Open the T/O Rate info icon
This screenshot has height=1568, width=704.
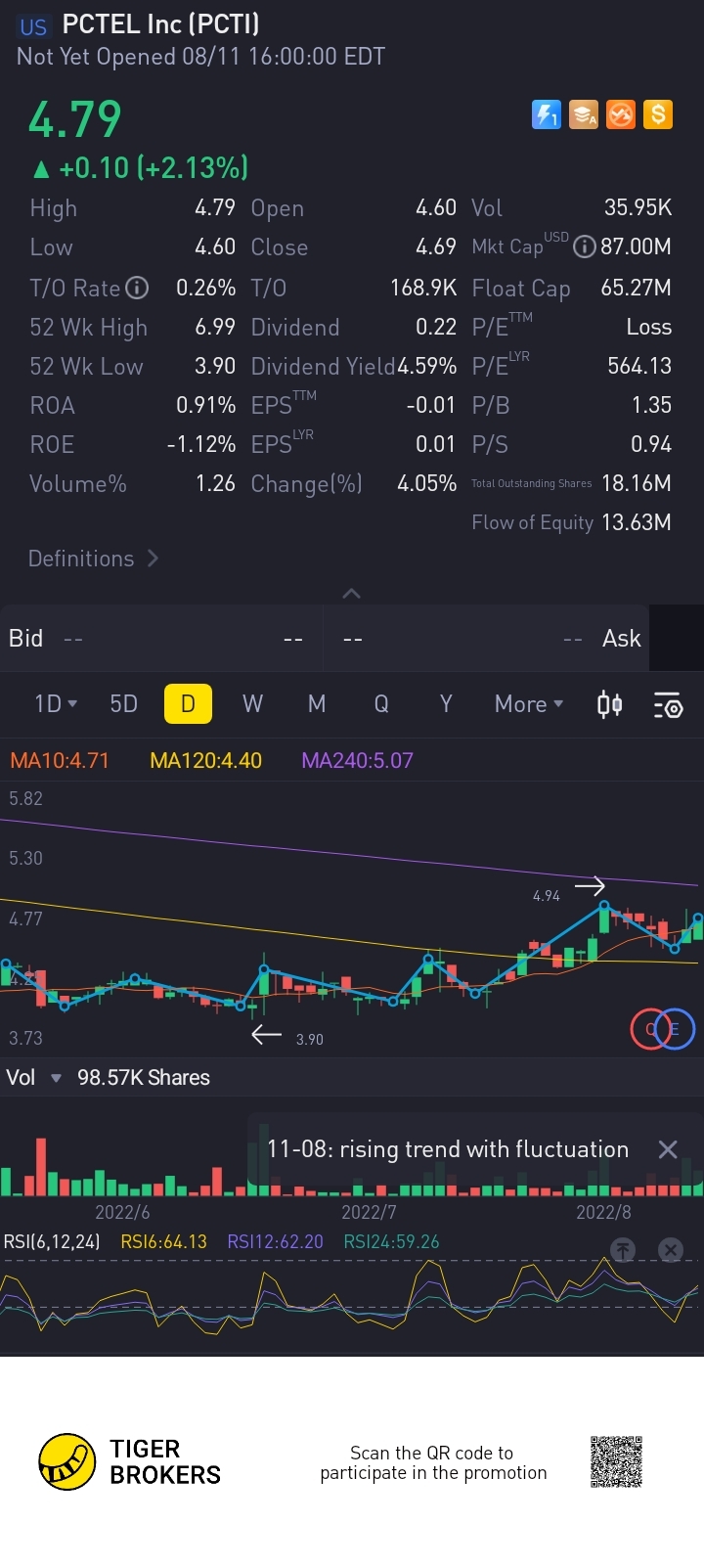pos(138,288)
